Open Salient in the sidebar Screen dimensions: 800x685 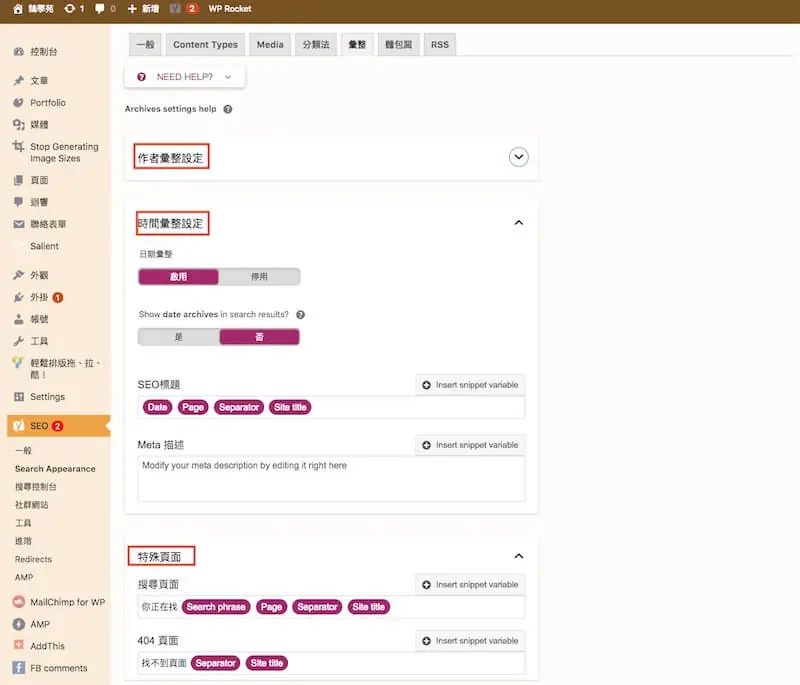click(x=44, y=246)
